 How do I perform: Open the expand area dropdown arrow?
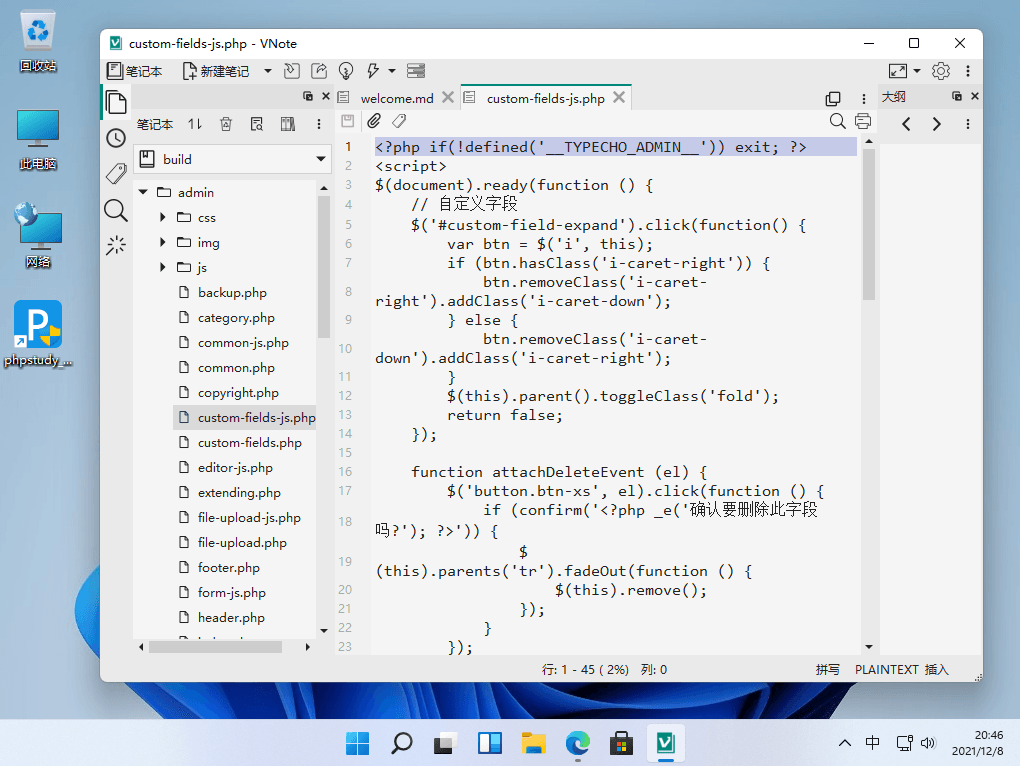click(x=917, y=71)
